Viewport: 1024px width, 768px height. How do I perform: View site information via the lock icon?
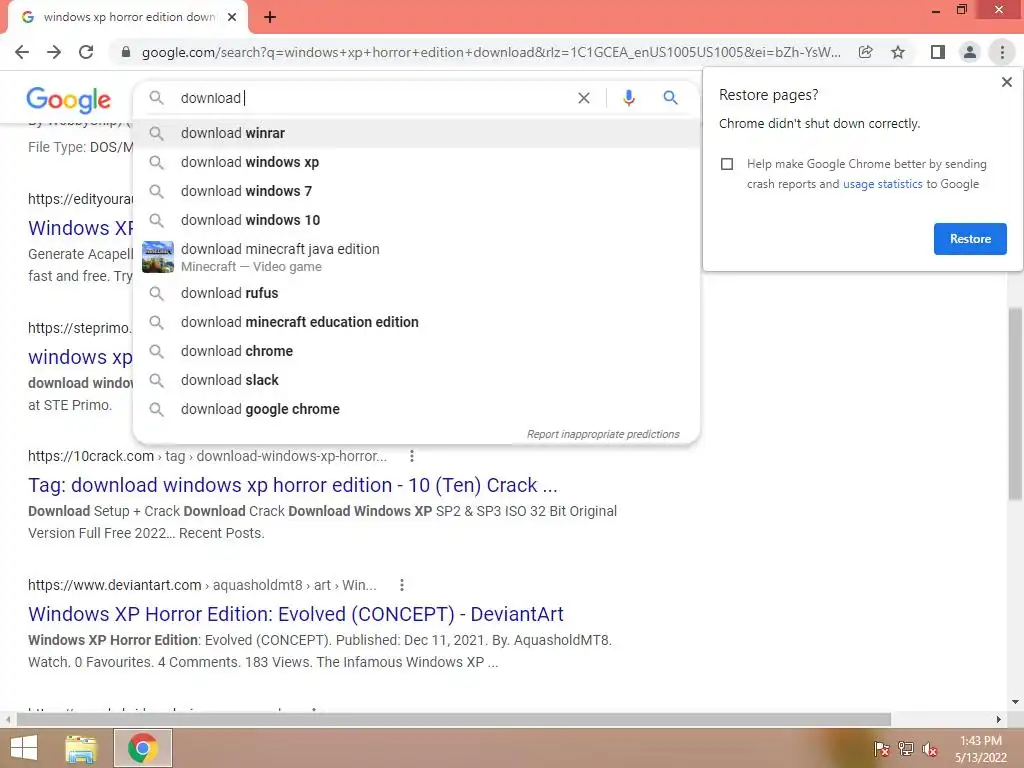click(x=126, y=52)
